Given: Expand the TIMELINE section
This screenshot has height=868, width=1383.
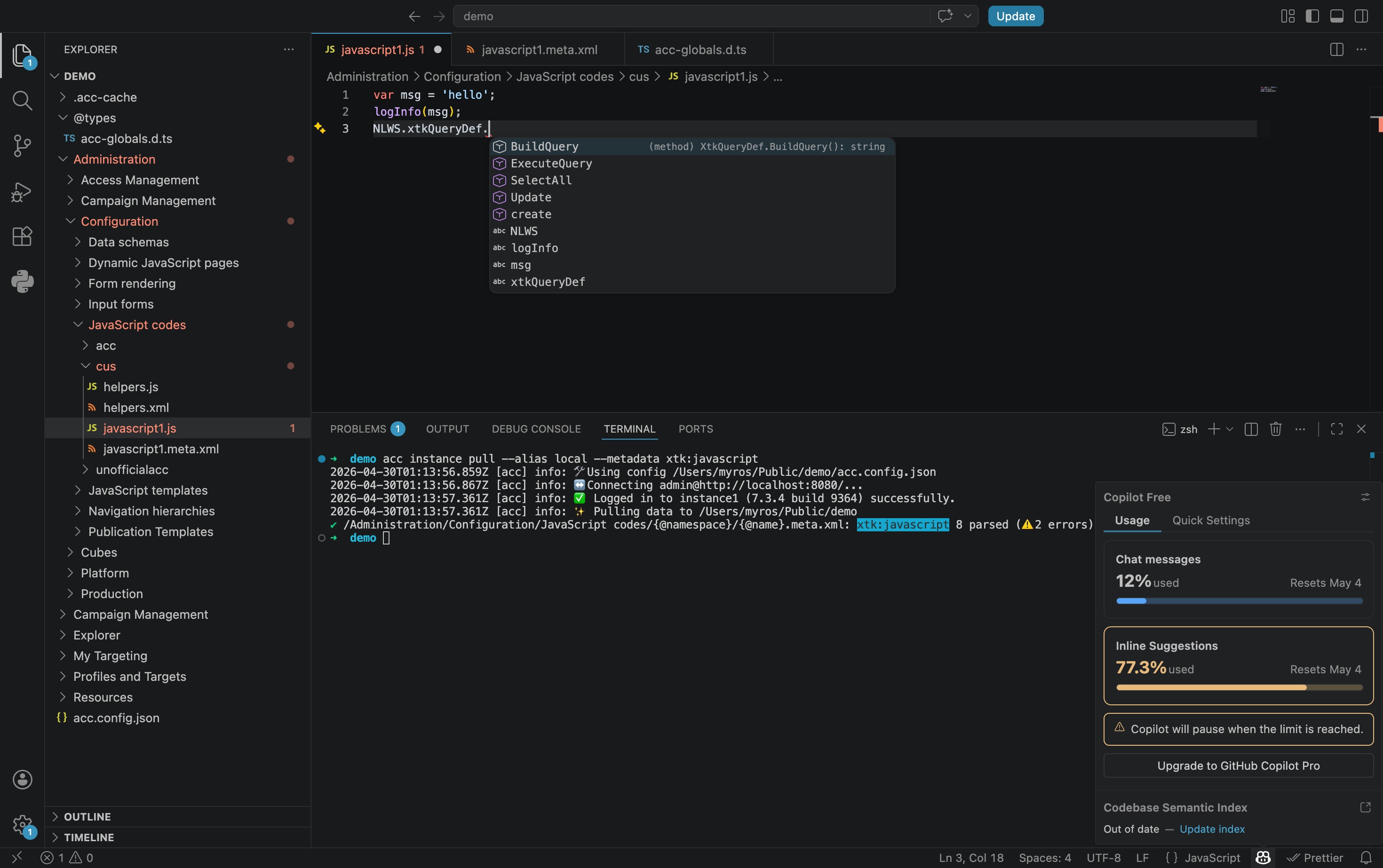Looking at the screenshot, I should pos(177,837).
